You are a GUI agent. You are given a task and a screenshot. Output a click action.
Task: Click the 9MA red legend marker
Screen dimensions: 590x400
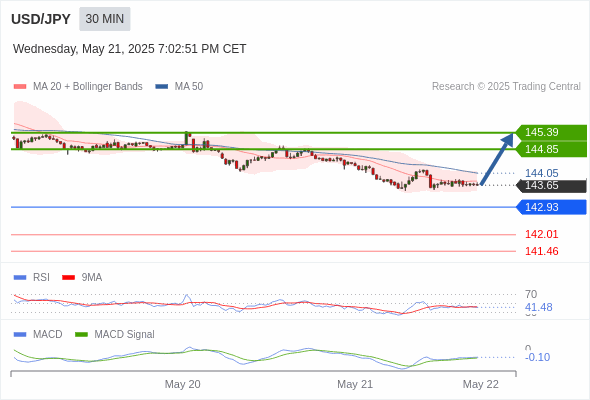[68, 278]
